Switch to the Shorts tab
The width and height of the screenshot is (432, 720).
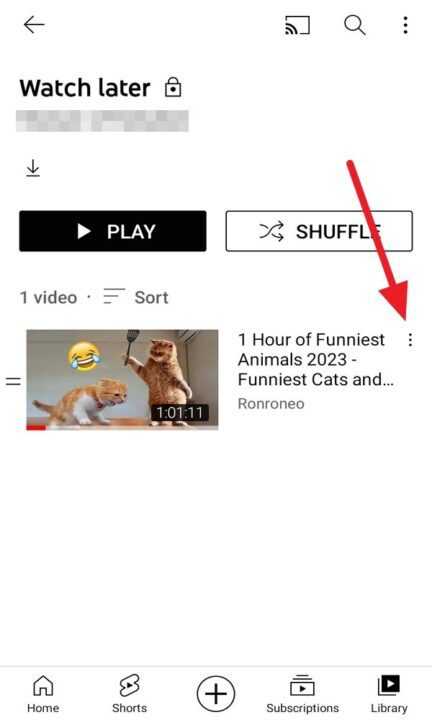[129, 693]
